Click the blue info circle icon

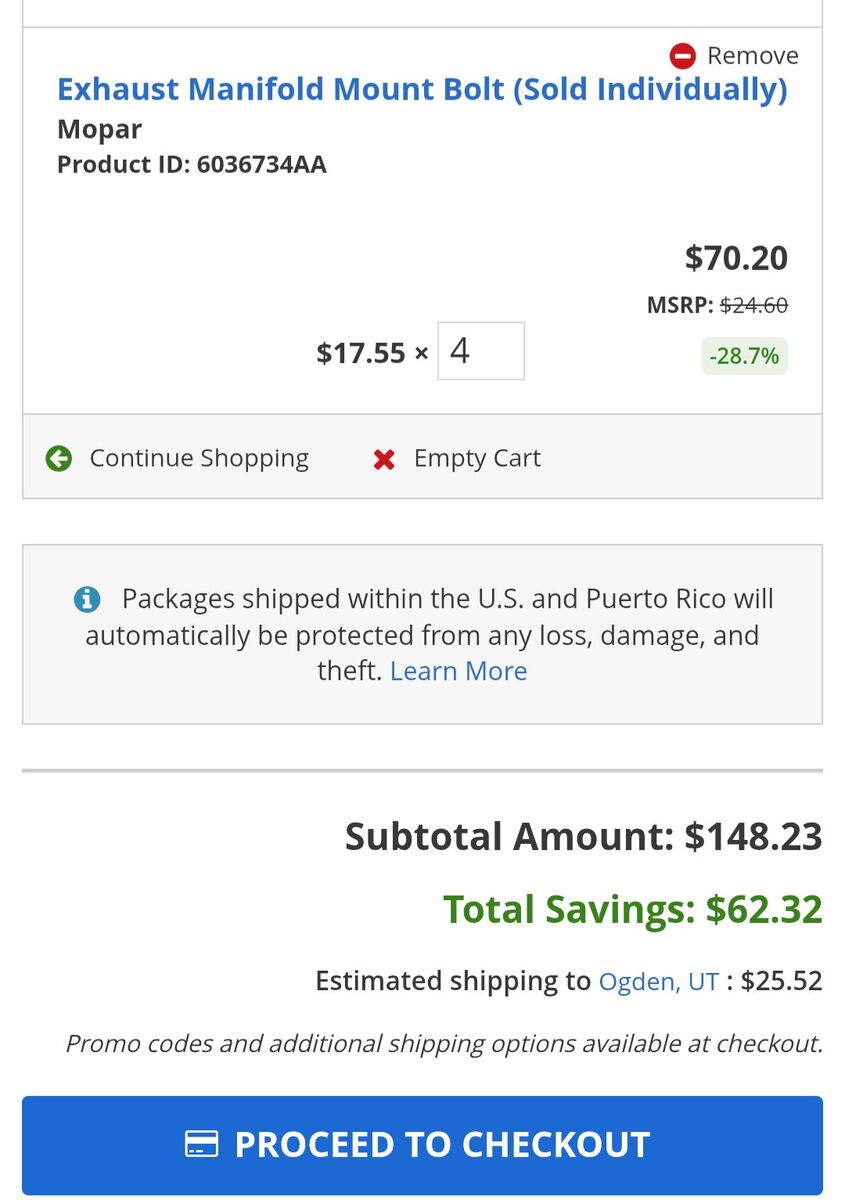(87, 599)
